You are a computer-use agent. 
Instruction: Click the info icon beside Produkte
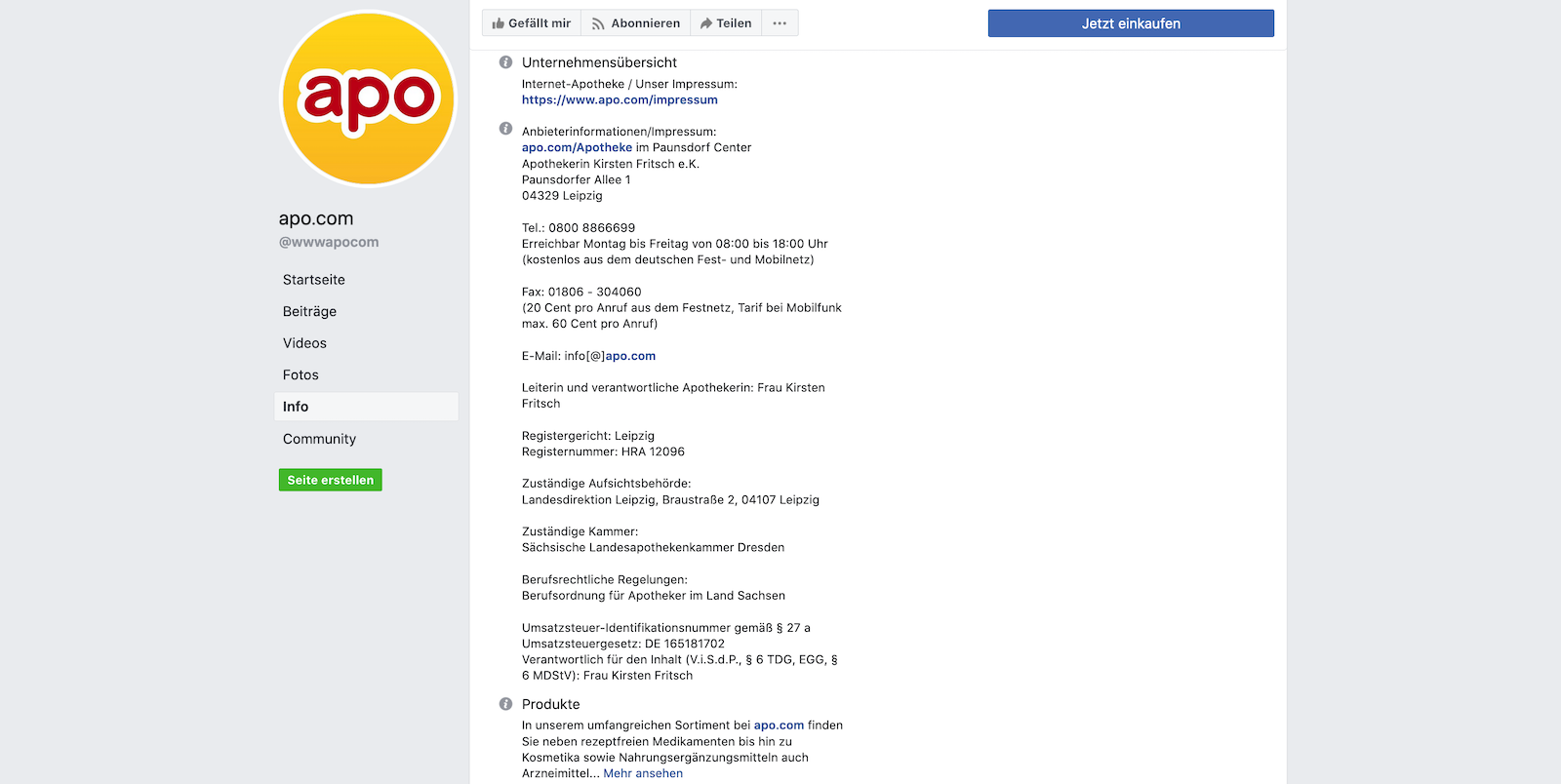click(x=505, y=704)
